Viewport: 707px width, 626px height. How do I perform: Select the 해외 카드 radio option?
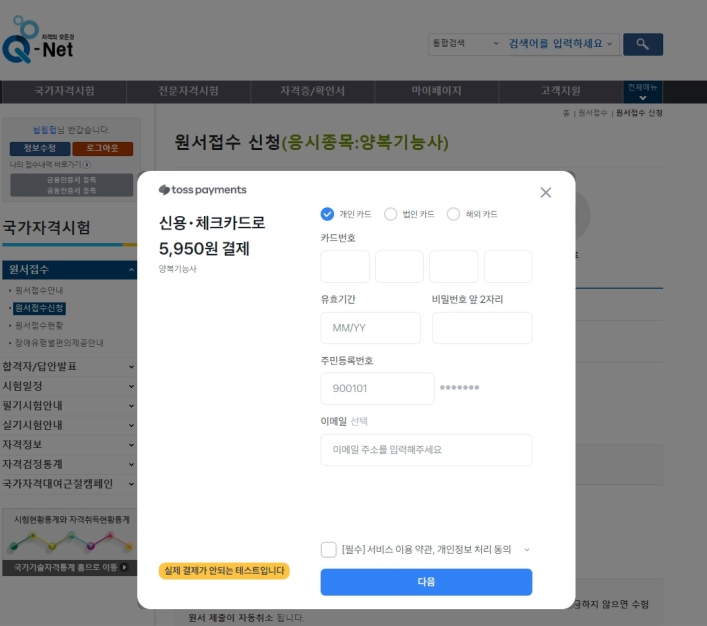coord(453,214)
